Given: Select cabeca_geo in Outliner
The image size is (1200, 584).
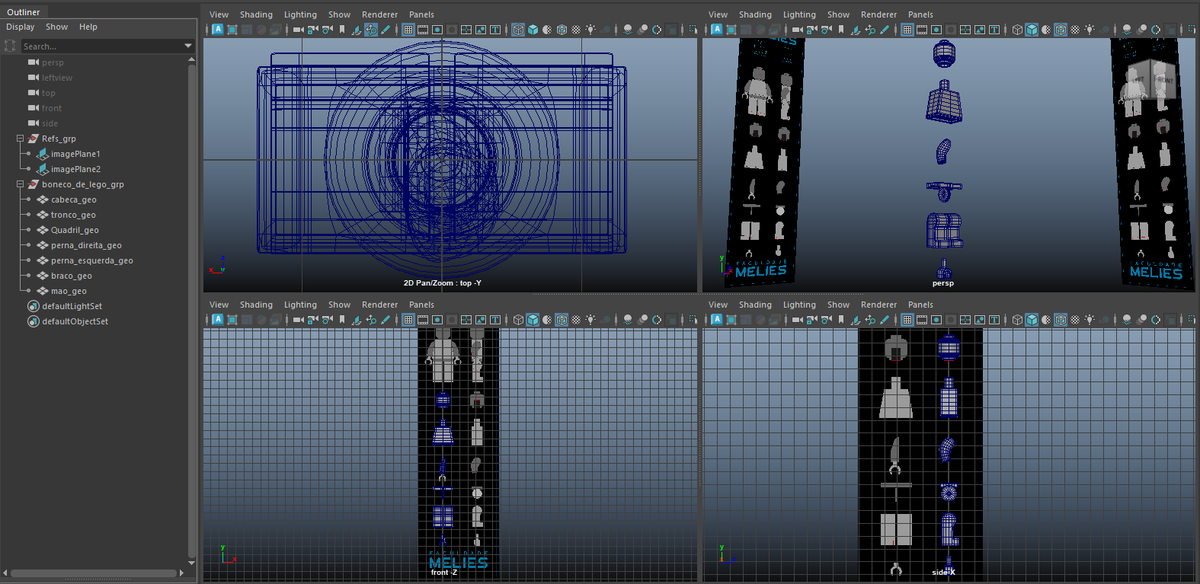Looking at the screenshot, I should (x=73, y=200).
